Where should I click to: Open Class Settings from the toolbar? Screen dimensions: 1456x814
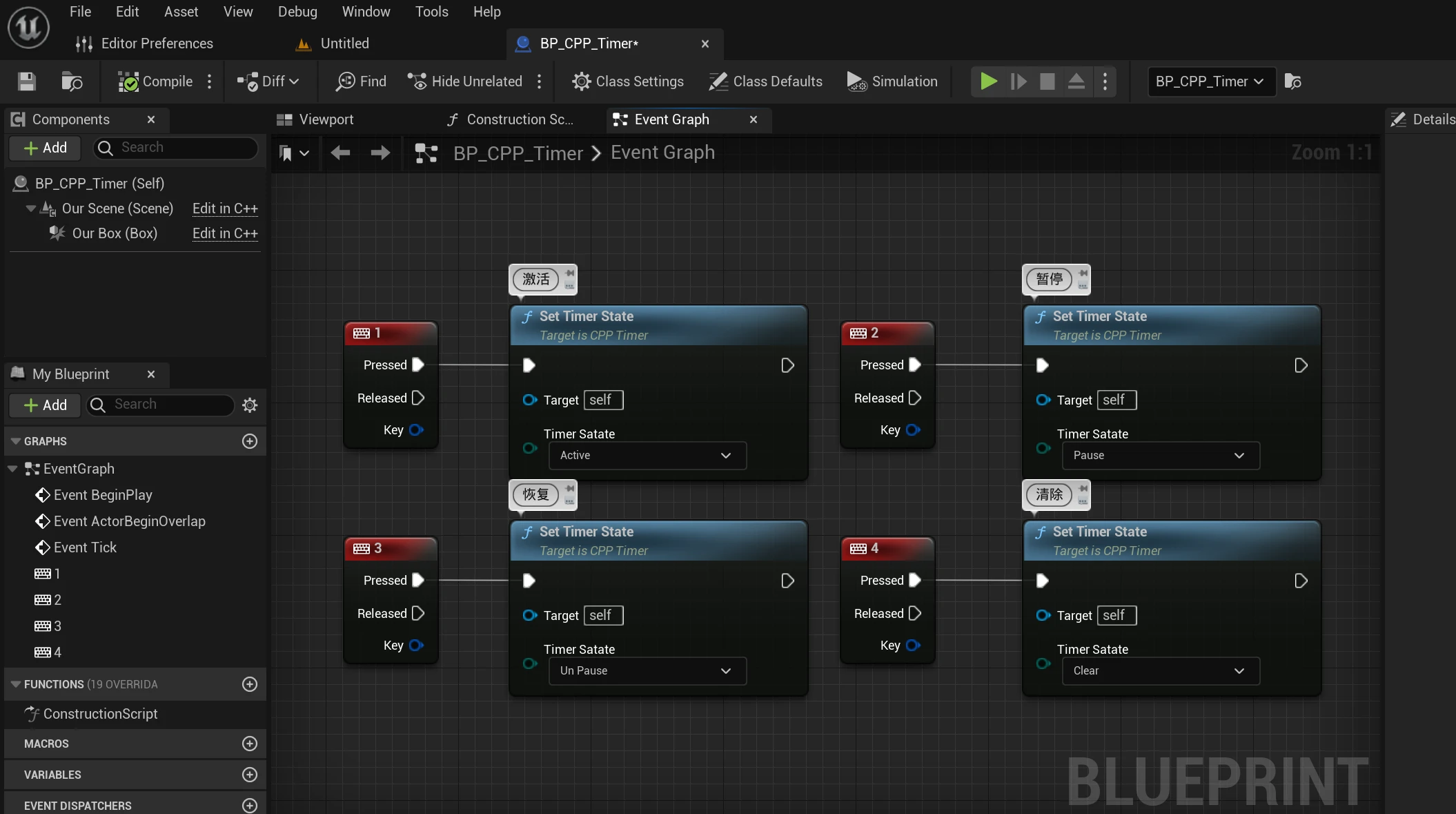tap(627, 81)
